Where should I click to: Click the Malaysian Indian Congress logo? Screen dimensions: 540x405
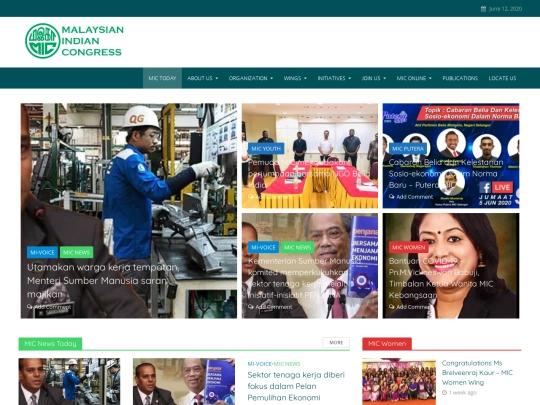click(x=74, y=41)
